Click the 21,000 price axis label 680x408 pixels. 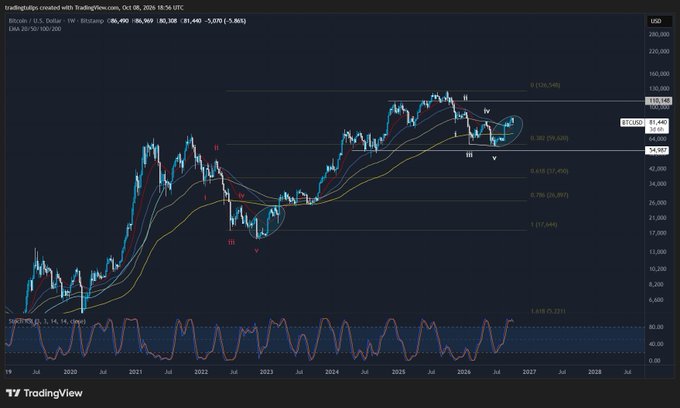tap(658, 218)
